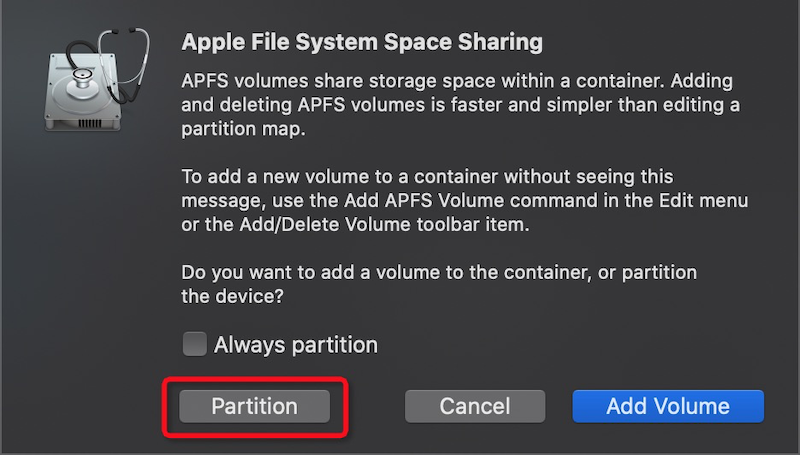This screenshot has width=800, height=455.
Task: Click the "Always partition" checkbox label text
Action: tap(296, 345)
